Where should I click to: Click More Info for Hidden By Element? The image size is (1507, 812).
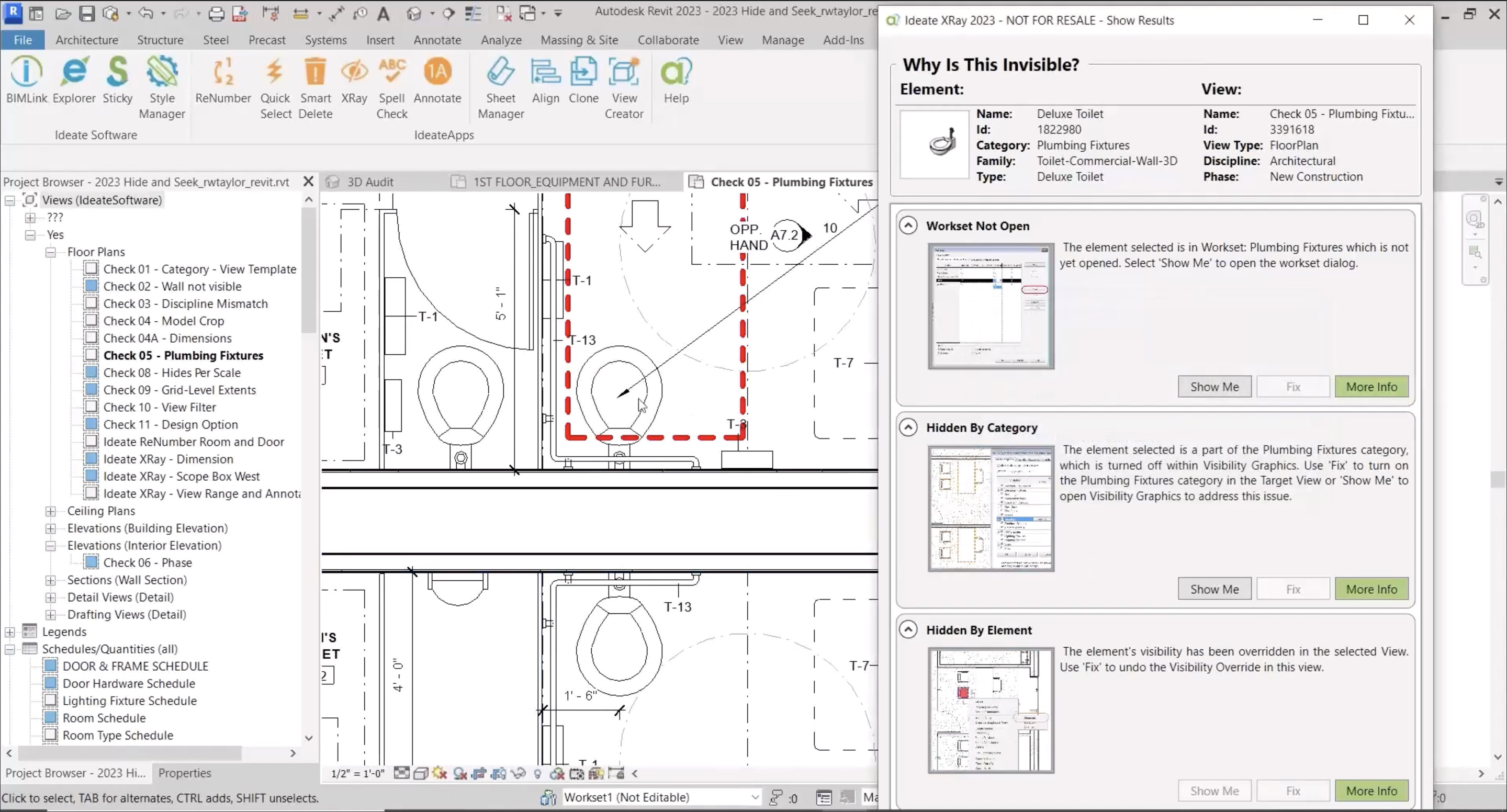1371,791
